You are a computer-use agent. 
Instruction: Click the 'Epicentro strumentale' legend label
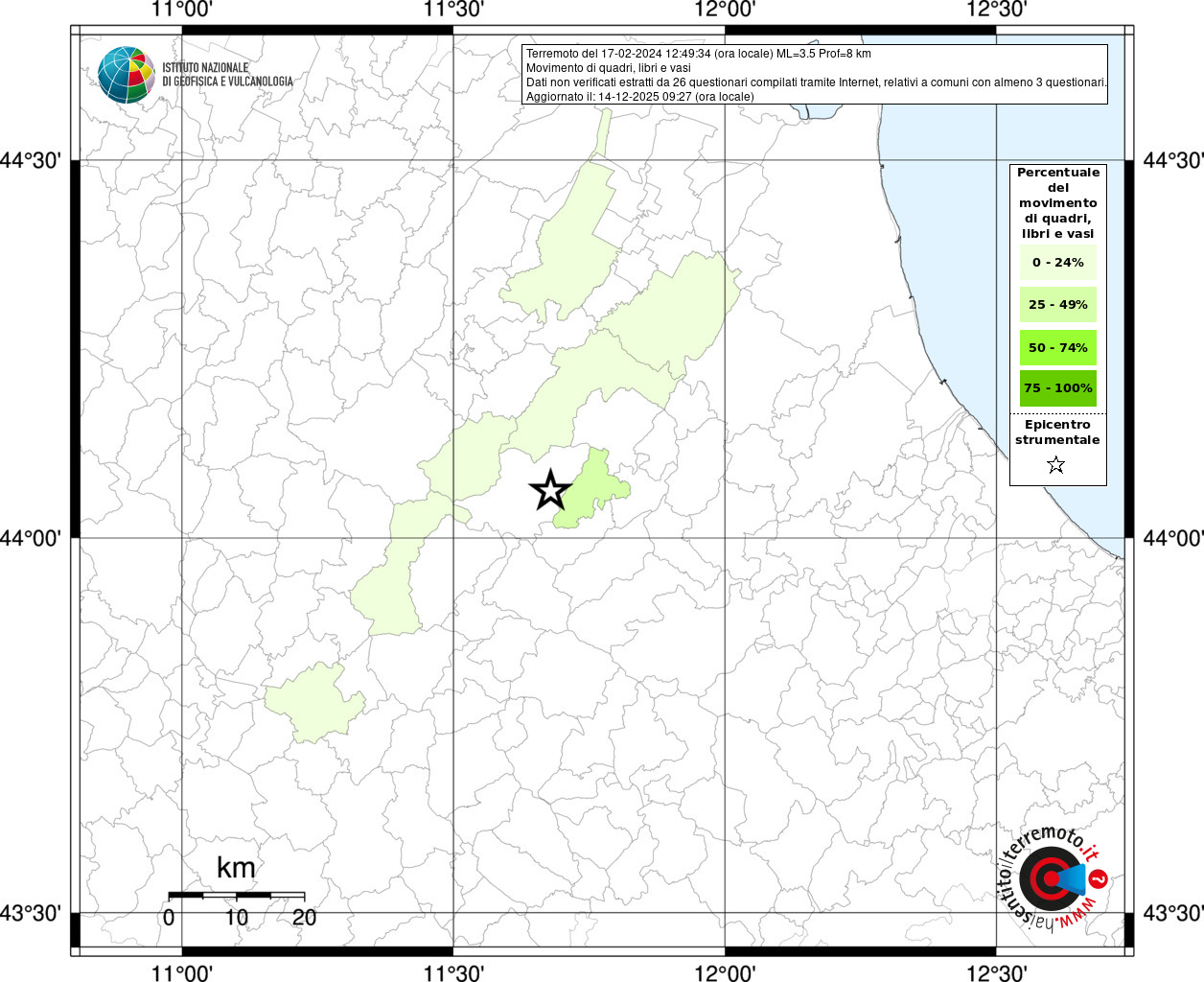coord(1057,432)
